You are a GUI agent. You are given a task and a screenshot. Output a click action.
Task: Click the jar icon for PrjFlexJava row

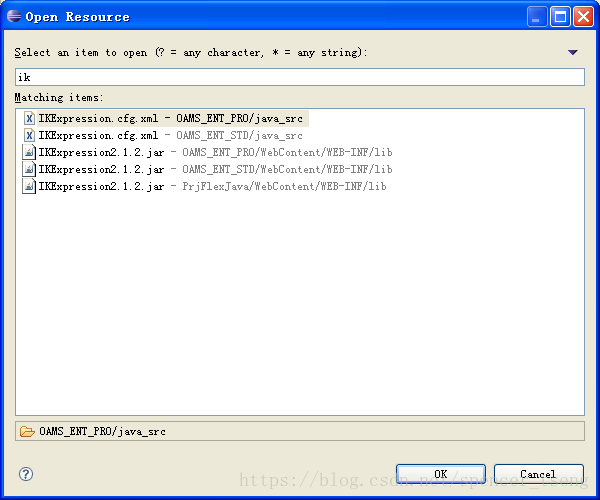click(x=29, y=186)
